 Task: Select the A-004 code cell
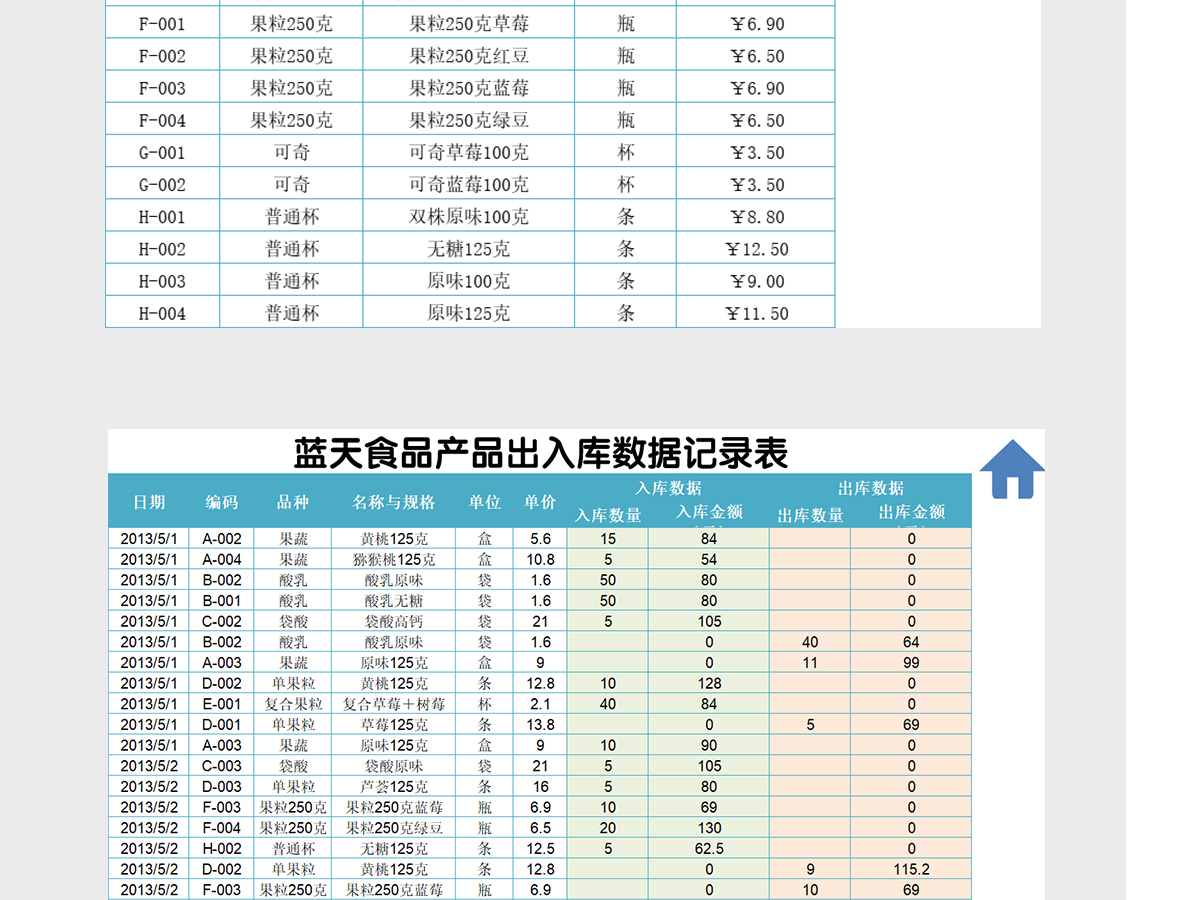pos(222,559)
